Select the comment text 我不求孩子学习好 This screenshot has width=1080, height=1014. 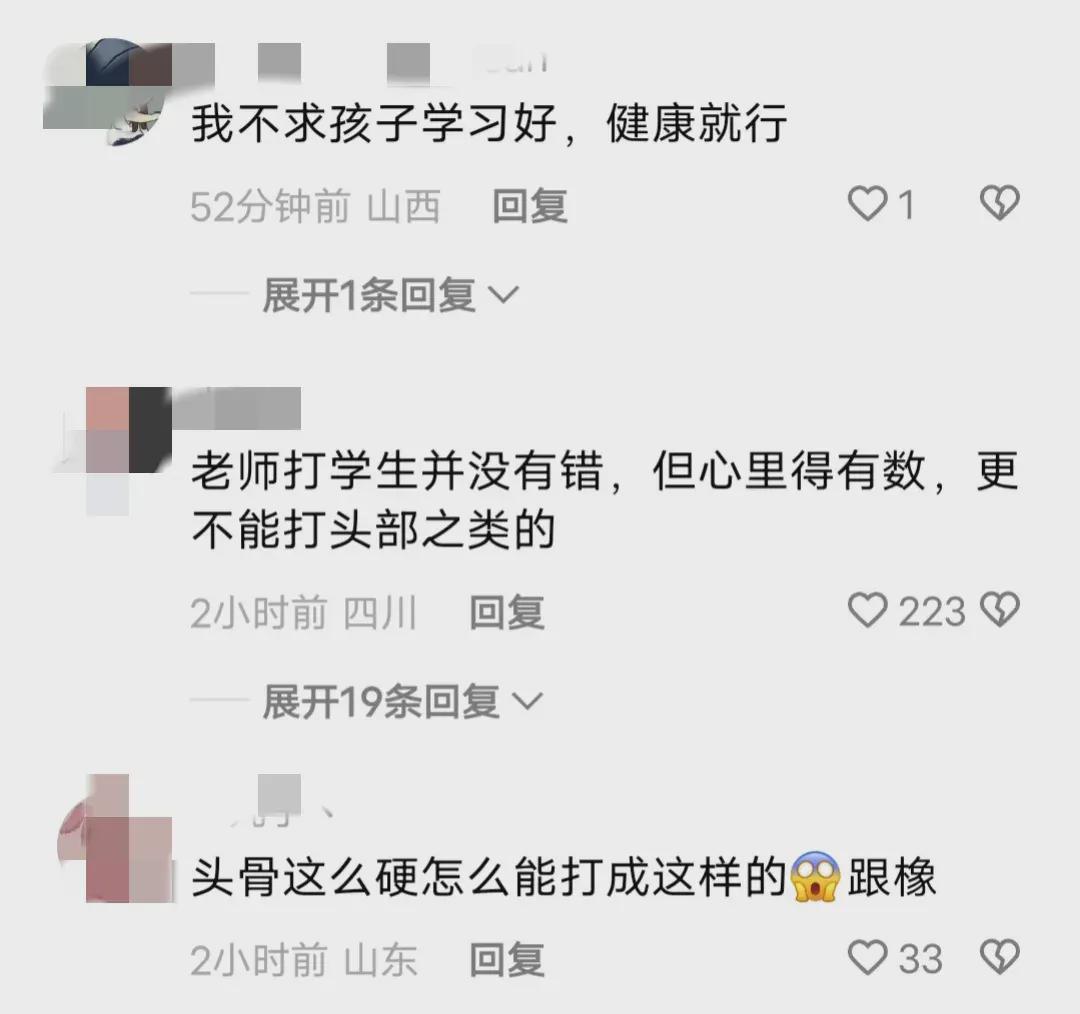click(373, 124)
